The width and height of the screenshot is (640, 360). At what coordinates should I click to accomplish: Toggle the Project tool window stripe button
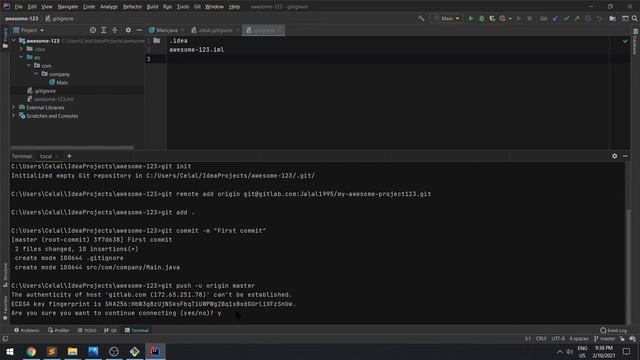coord(5,38)
